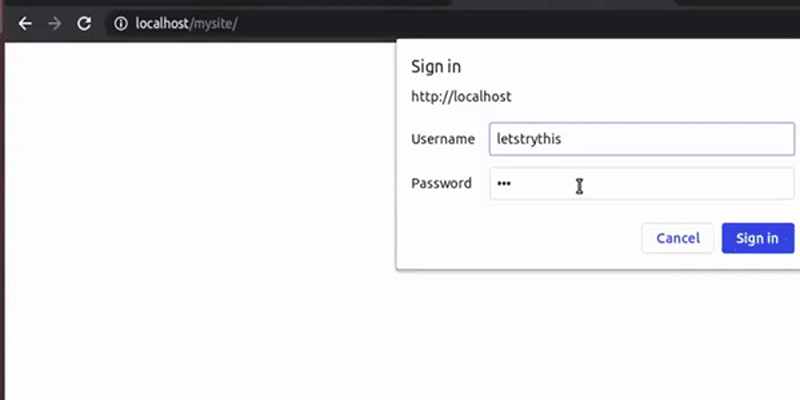The height and width of the screenshot is (400, 800).
Task: Click the browser back arrow
Action: (x=25, y=23)
